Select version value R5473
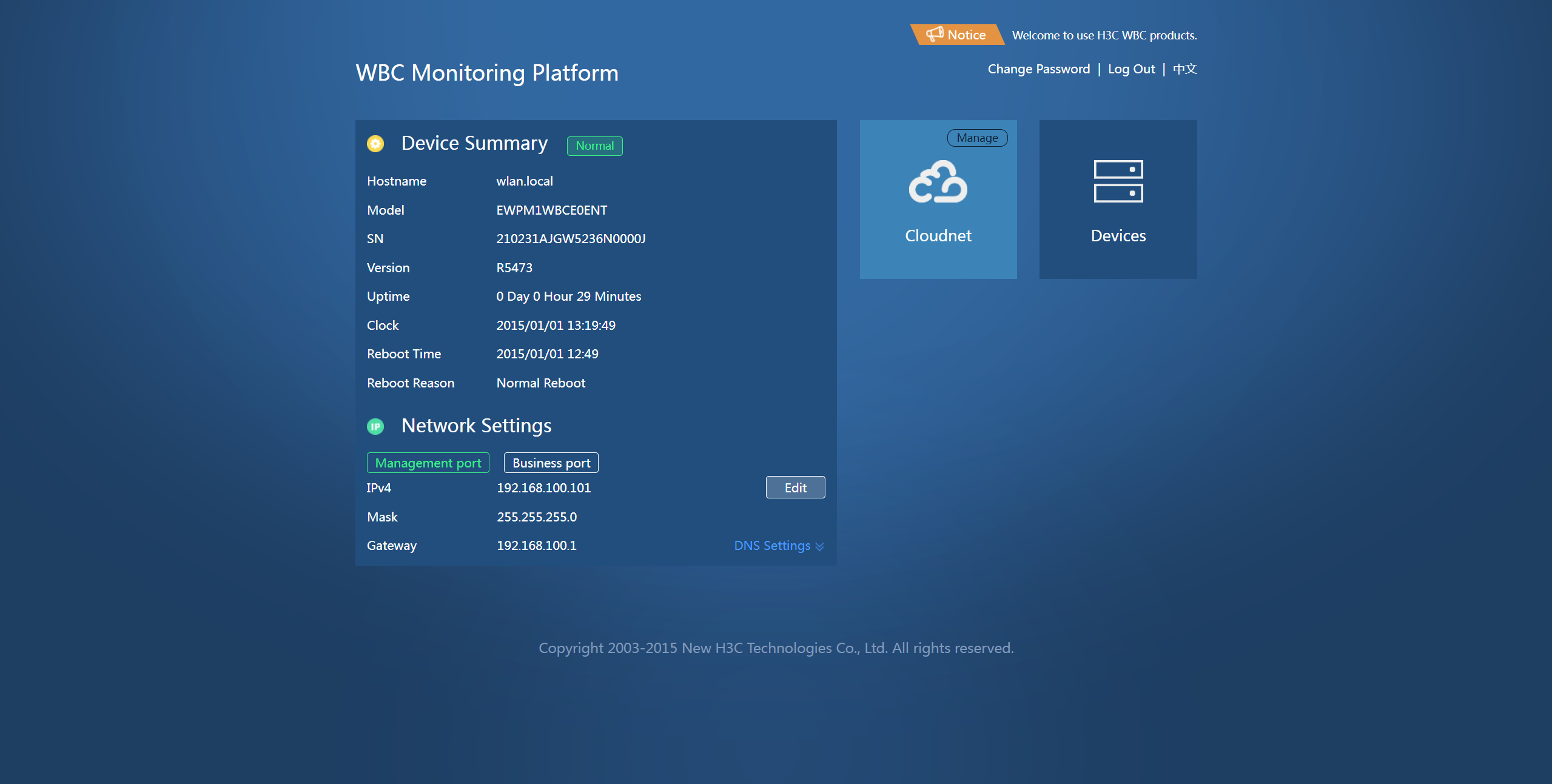The image size is (1552, 784). [x=514, y=268]
